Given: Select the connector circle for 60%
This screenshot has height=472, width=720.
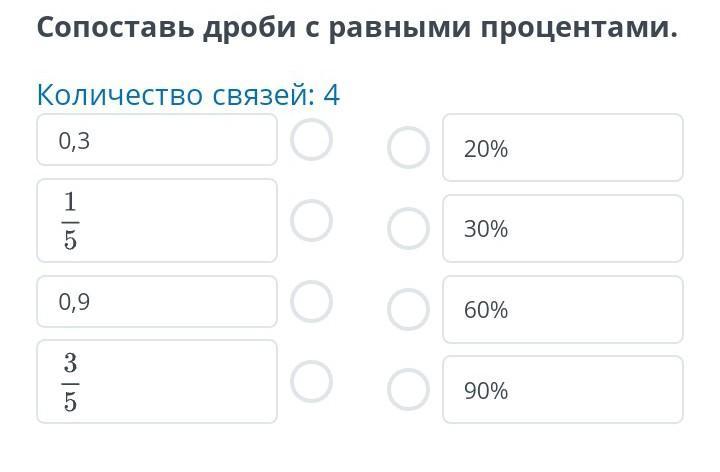Looking at the screenshot, I should pos(408,309).
